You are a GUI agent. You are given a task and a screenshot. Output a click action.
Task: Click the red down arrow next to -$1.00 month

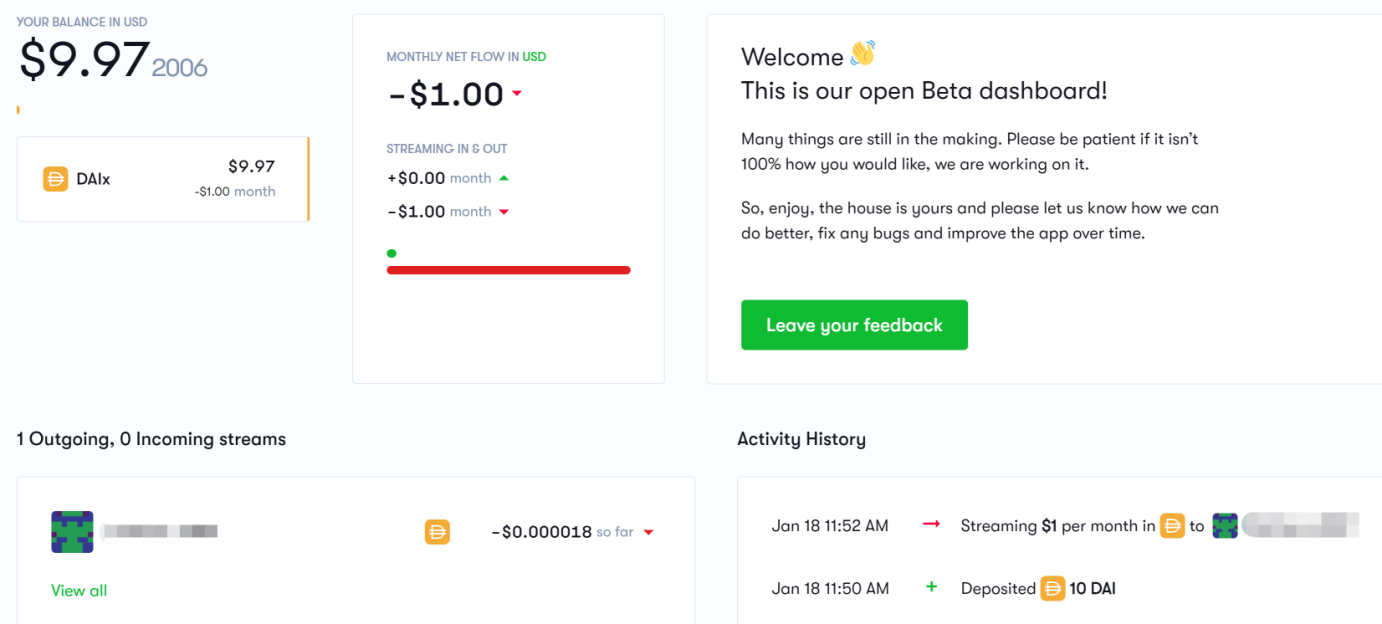pos(504,211)
